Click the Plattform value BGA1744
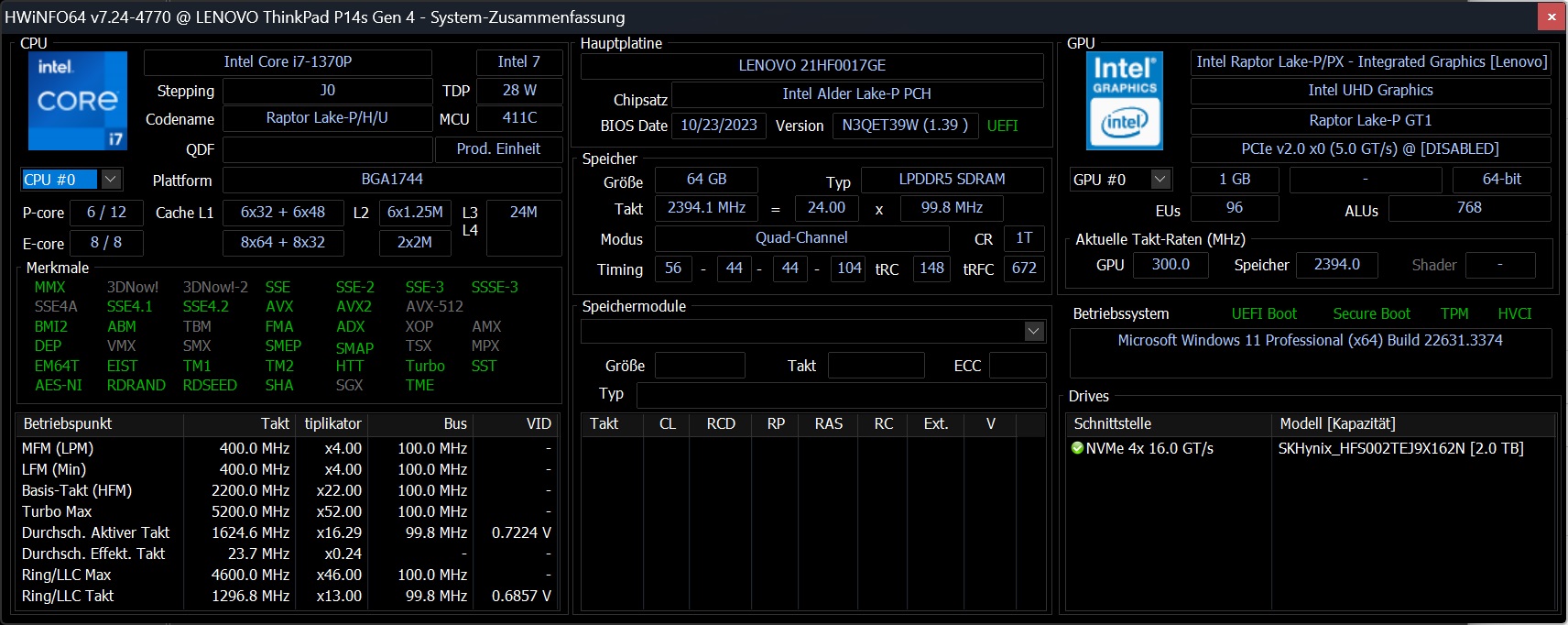Screen dimensions: 1568x625 (392, 180)
